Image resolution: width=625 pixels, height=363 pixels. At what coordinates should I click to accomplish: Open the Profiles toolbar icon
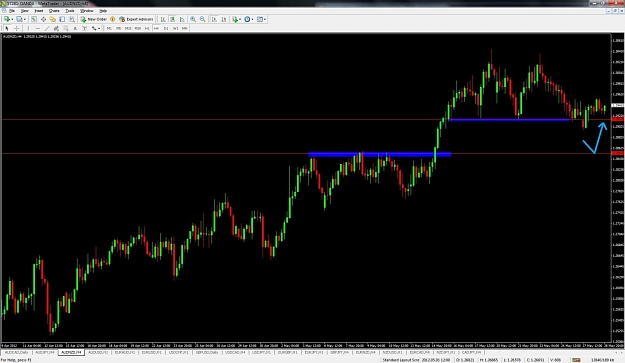point(19,19)
